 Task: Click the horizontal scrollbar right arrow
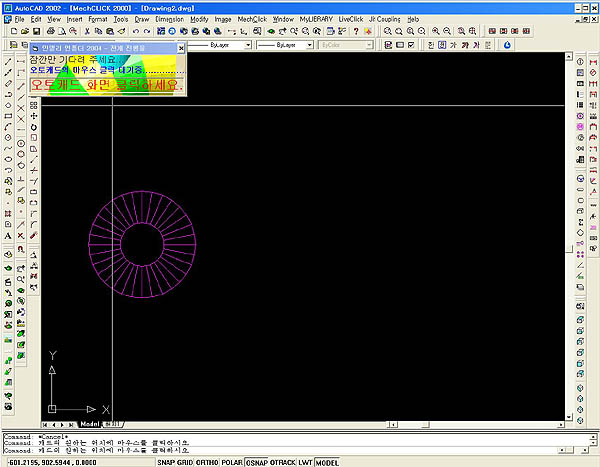click(x=561, y=425)
